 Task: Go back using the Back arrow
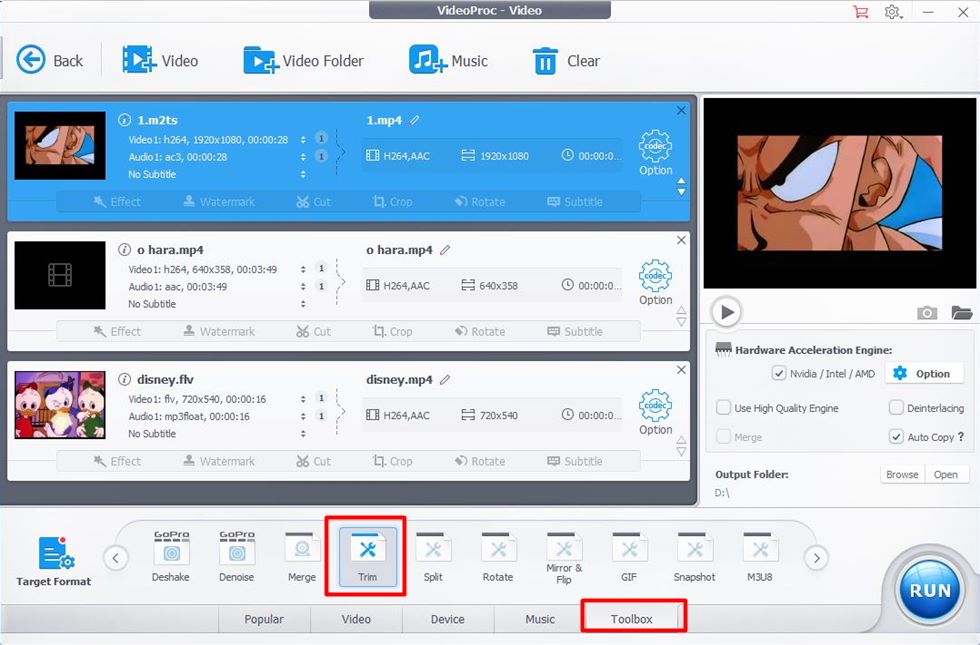coord(49,61)
